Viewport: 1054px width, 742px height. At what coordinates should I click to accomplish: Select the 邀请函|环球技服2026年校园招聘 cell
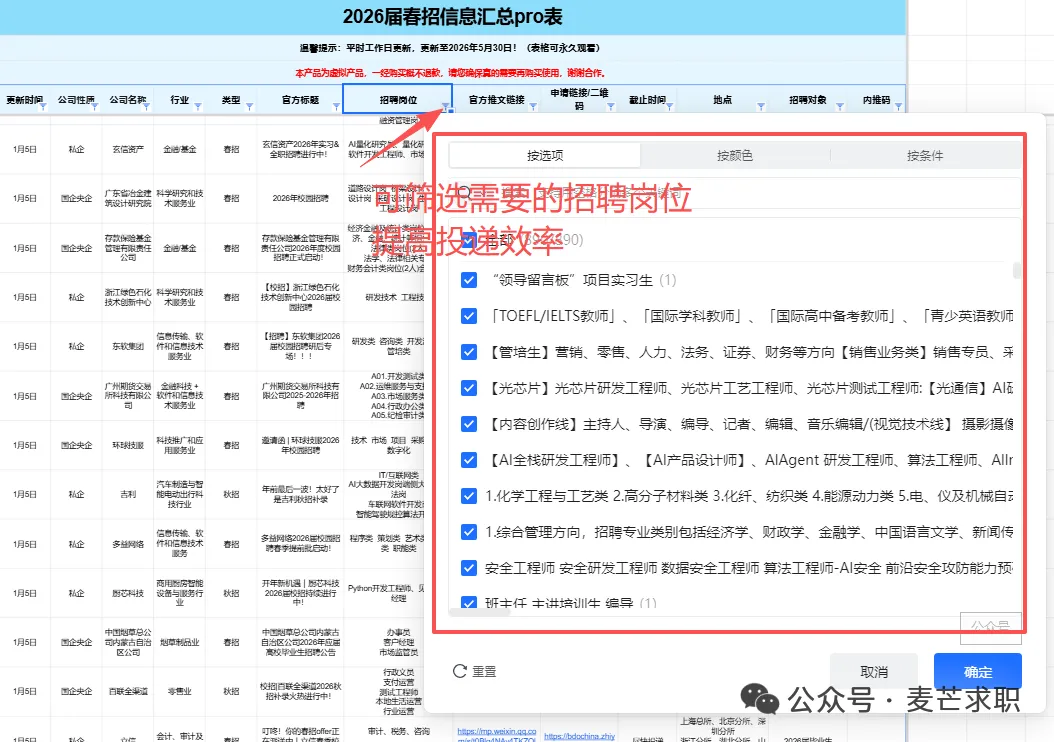click(300, 446)
